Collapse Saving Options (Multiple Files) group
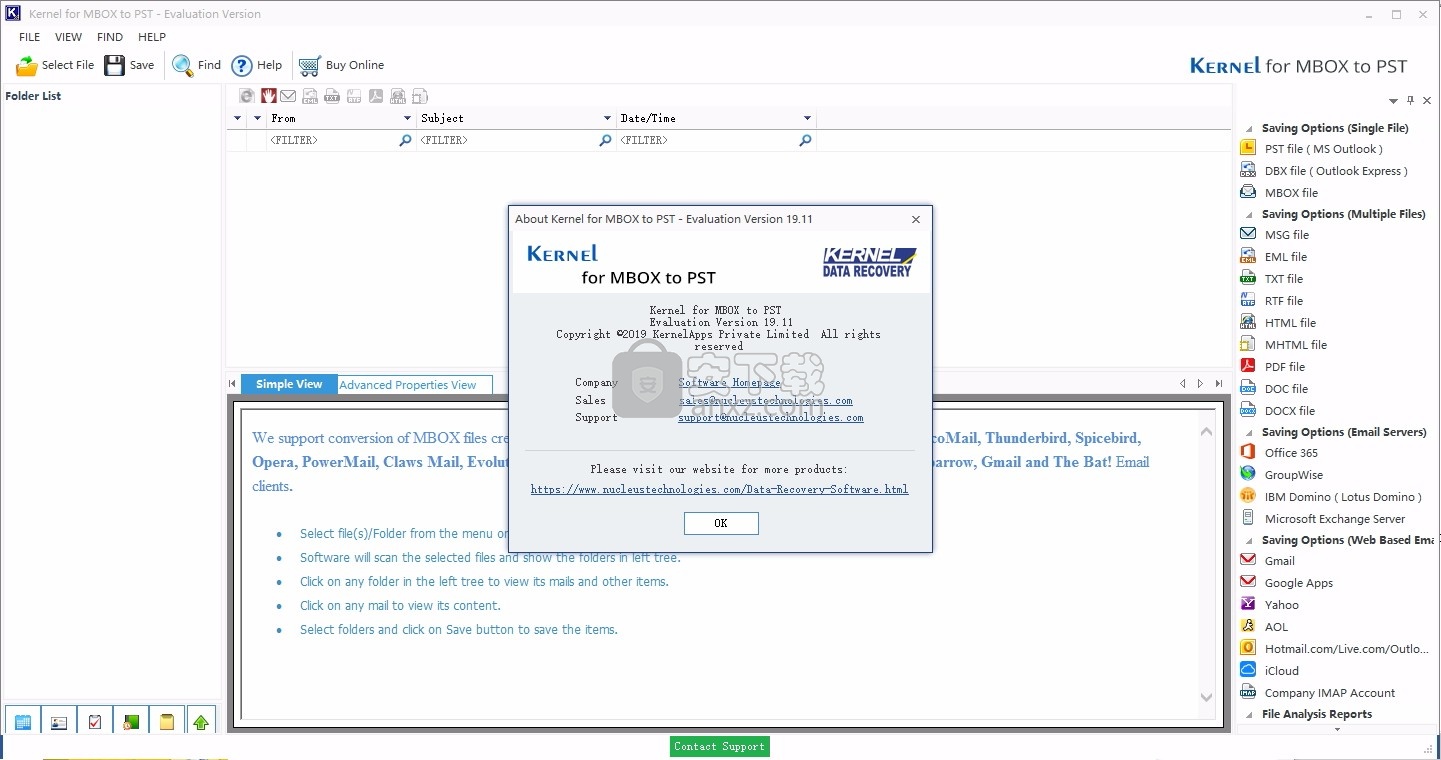 (1249, 214)
